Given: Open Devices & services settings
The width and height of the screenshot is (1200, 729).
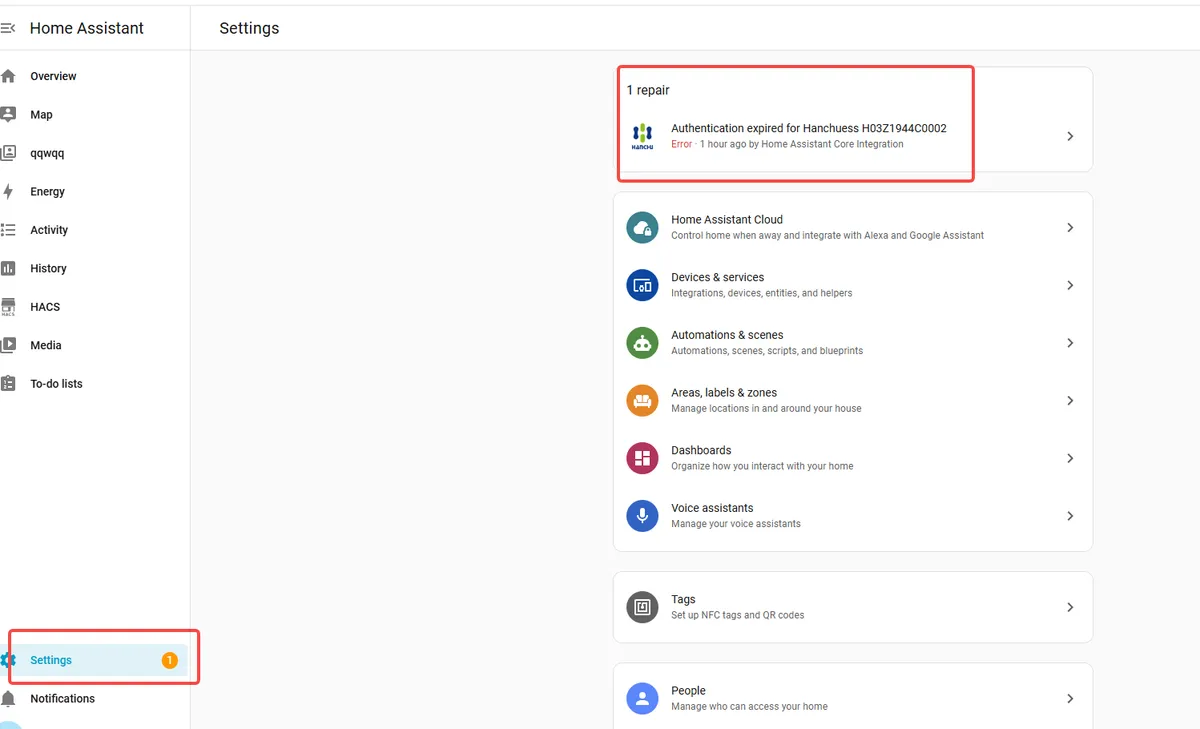Looking at the screenshot, I should [853, 285].
